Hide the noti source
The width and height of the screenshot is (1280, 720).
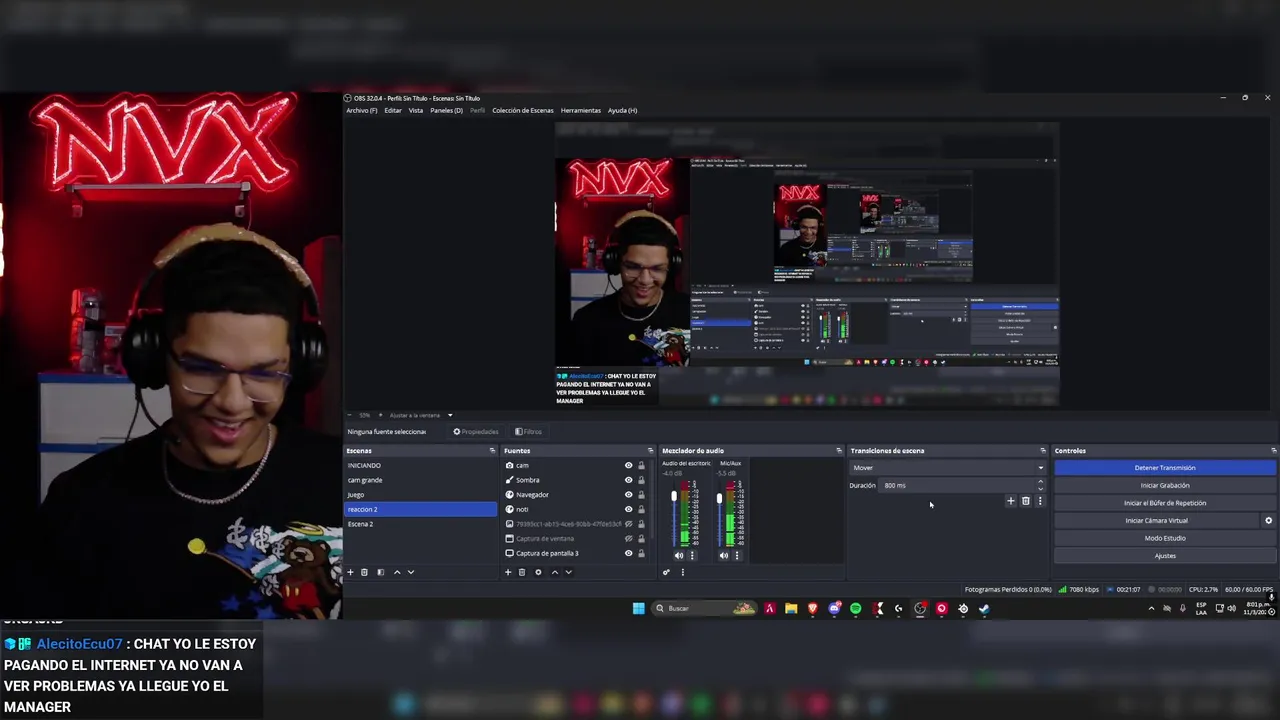(x=628, y=509)
